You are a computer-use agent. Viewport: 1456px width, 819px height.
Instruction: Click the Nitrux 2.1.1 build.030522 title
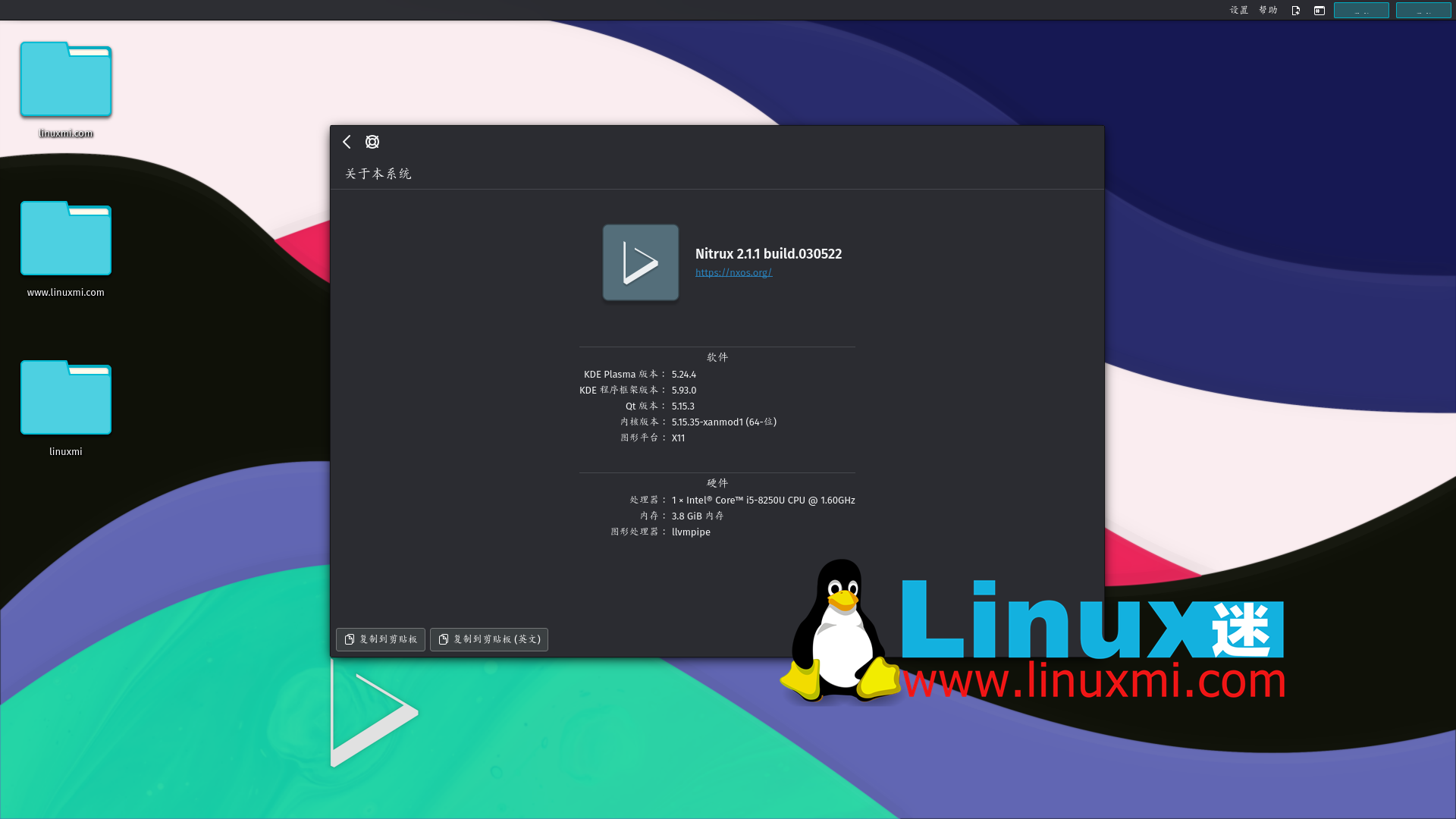click(x=768, y=254)
